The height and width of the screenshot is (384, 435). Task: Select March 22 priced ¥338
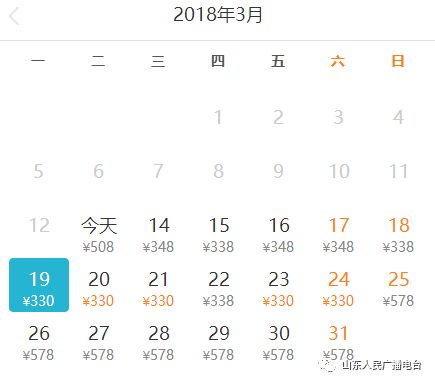pyautogui.click(x=219, y=288)
